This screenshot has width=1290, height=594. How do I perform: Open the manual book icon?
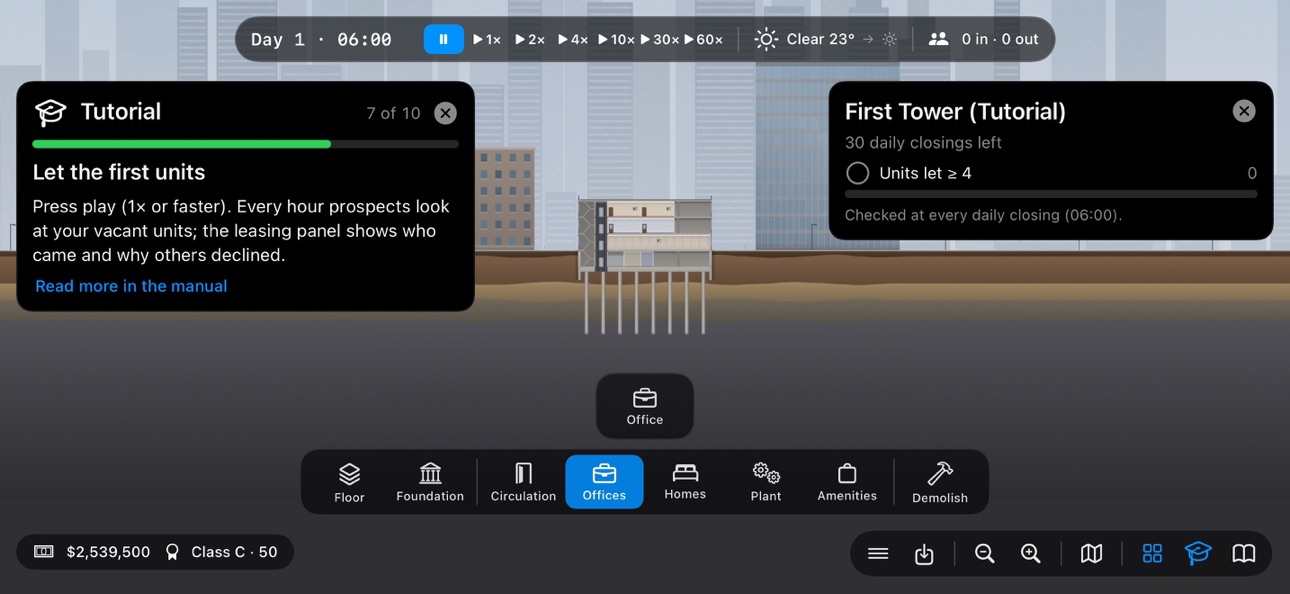[1244, 553]
